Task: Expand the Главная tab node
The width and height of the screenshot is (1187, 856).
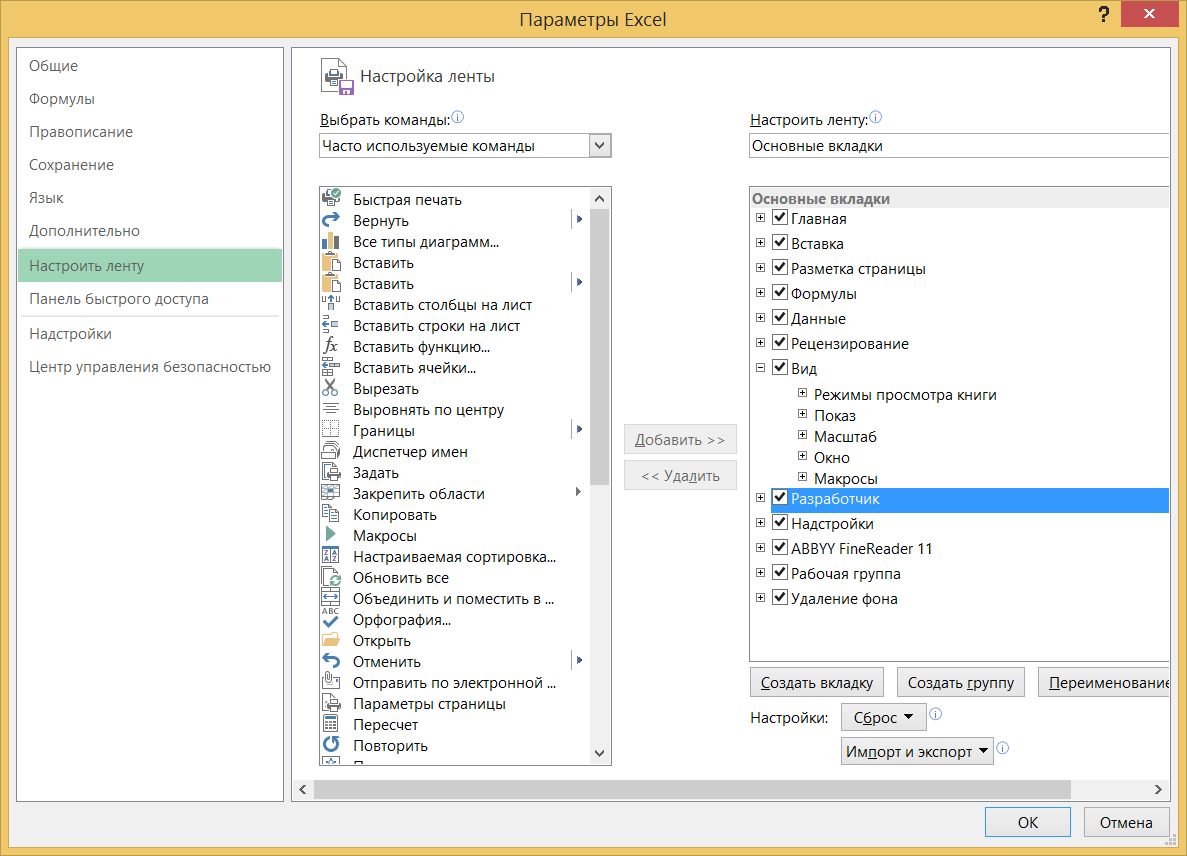Action: pyautogui.click(x=761, y=218)
